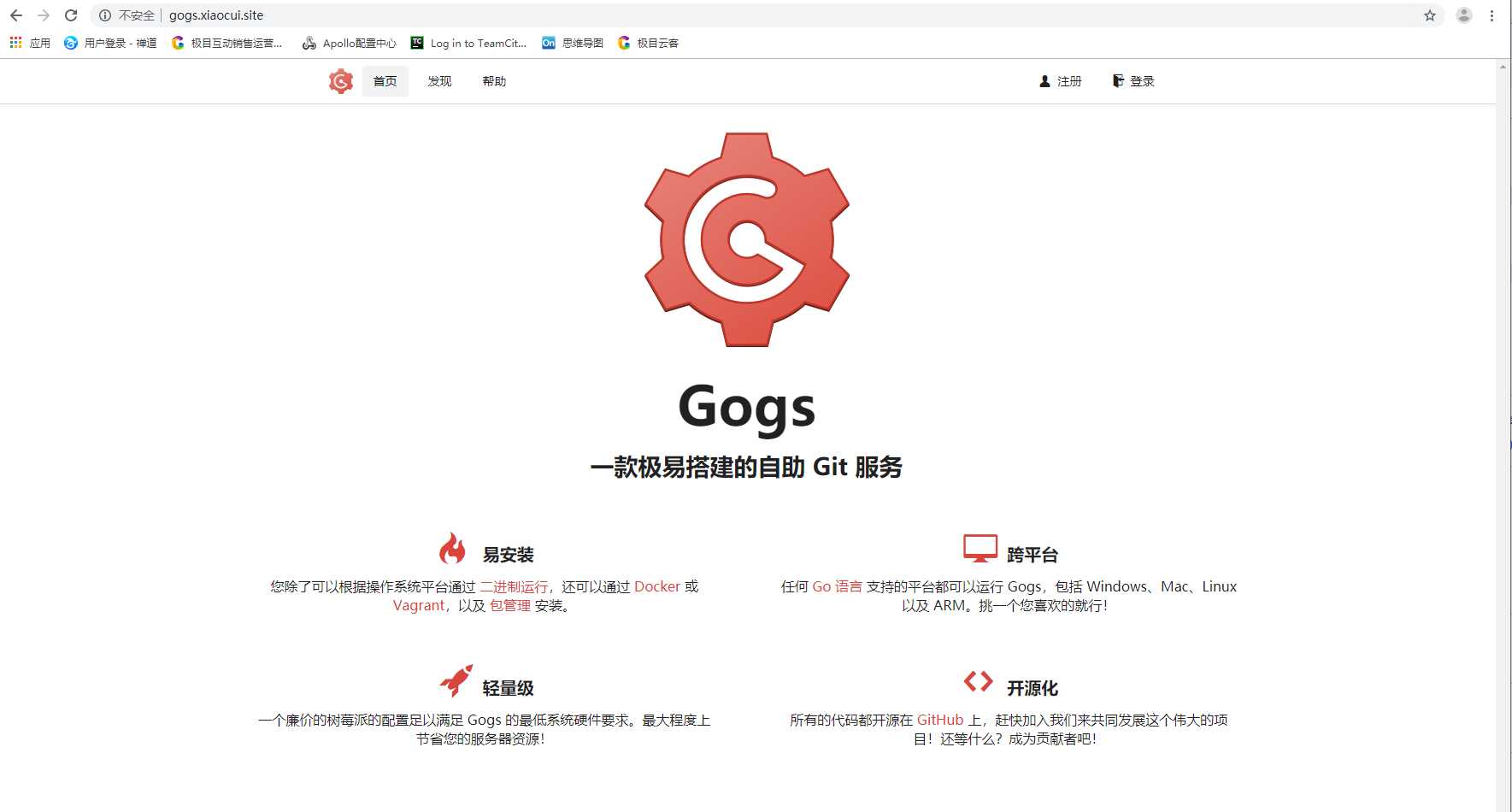1512x812 pixels.
Task: Click the 开源化 heading
Action: pyautogui.click(x=1033, y=688)
